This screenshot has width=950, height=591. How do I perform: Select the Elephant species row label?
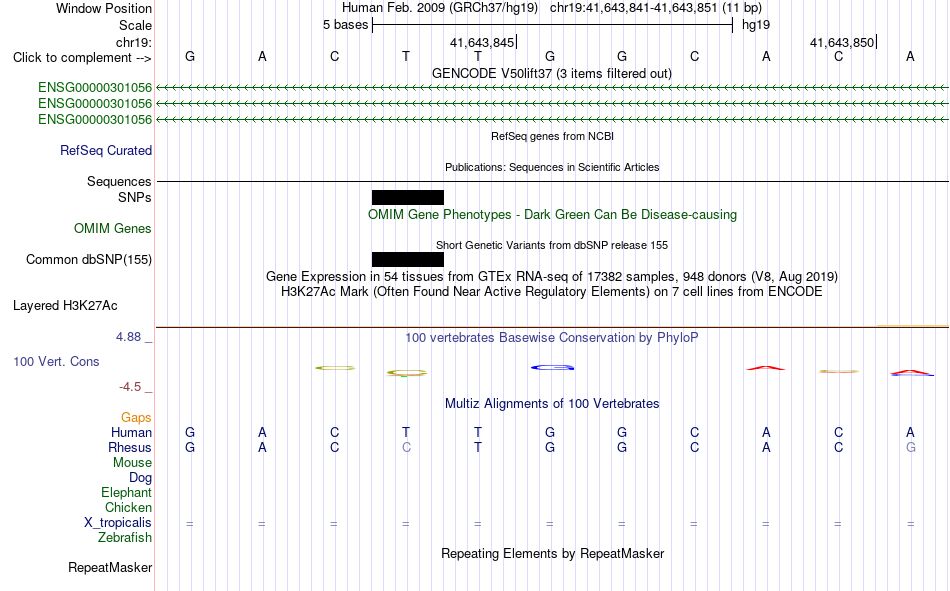(x=127, y=492)
